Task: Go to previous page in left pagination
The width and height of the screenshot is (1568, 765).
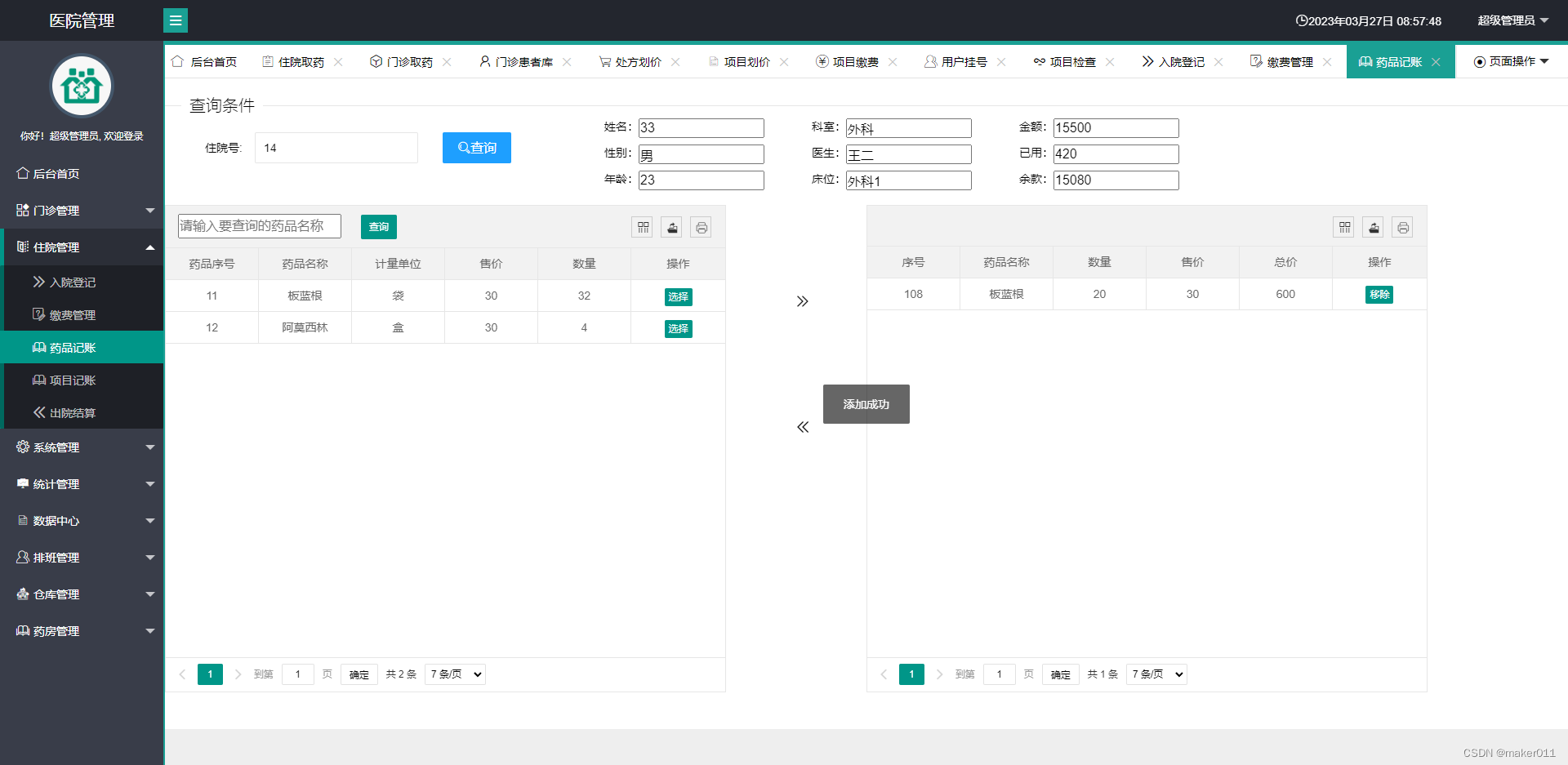Action: (x=182, y=674)
